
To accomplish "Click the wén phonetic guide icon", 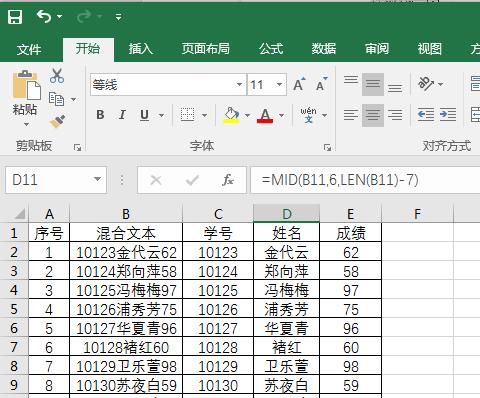I will pos(308,115).
